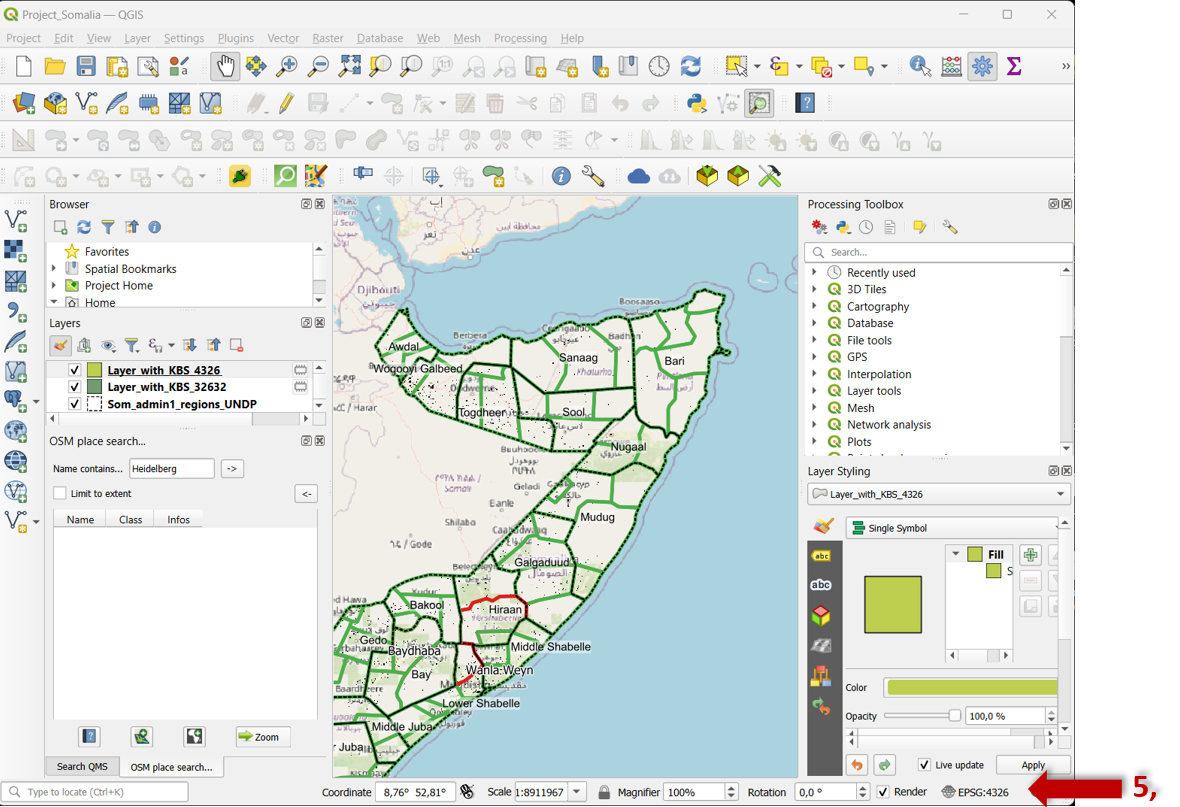The height and width of the screenshot is (807, 1180).
Task: Expand the Network analysis toolbox group
Action: [814, 425]
